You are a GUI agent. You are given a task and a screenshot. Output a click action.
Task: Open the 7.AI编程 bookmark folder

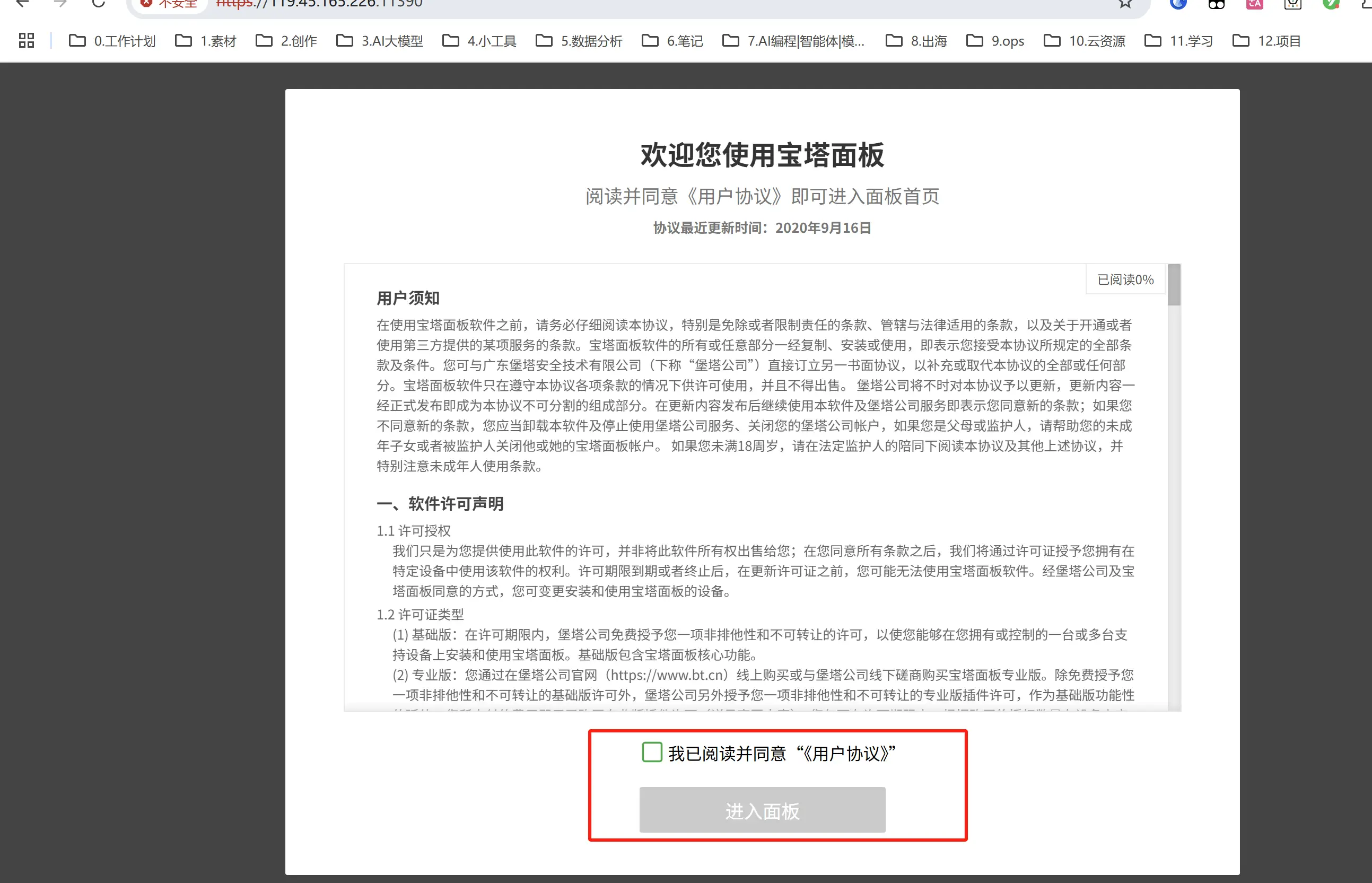(794, 41)
